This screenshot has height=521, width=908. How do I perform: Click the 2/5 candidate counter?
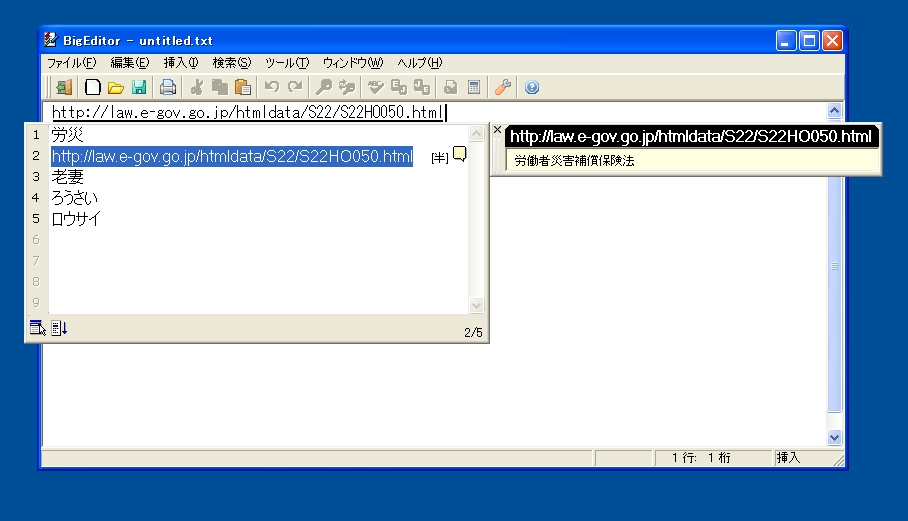point(473,332)
